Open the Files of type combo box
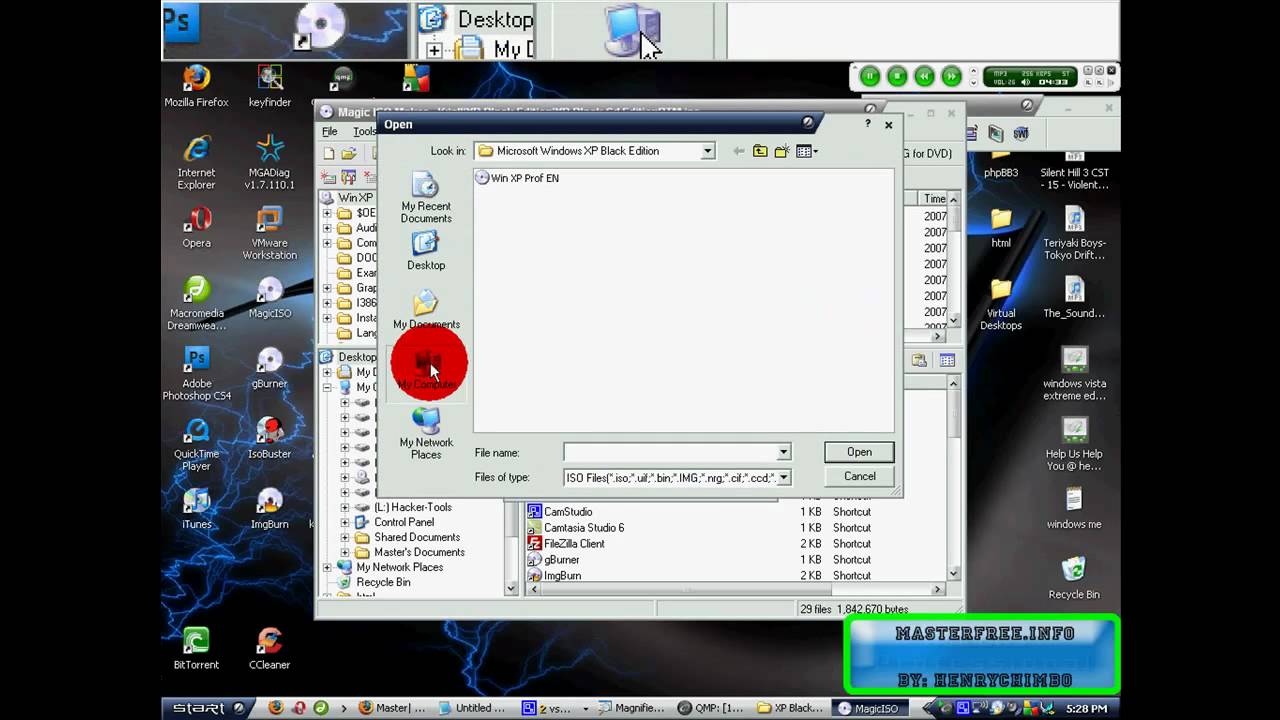 pos(677,478)
